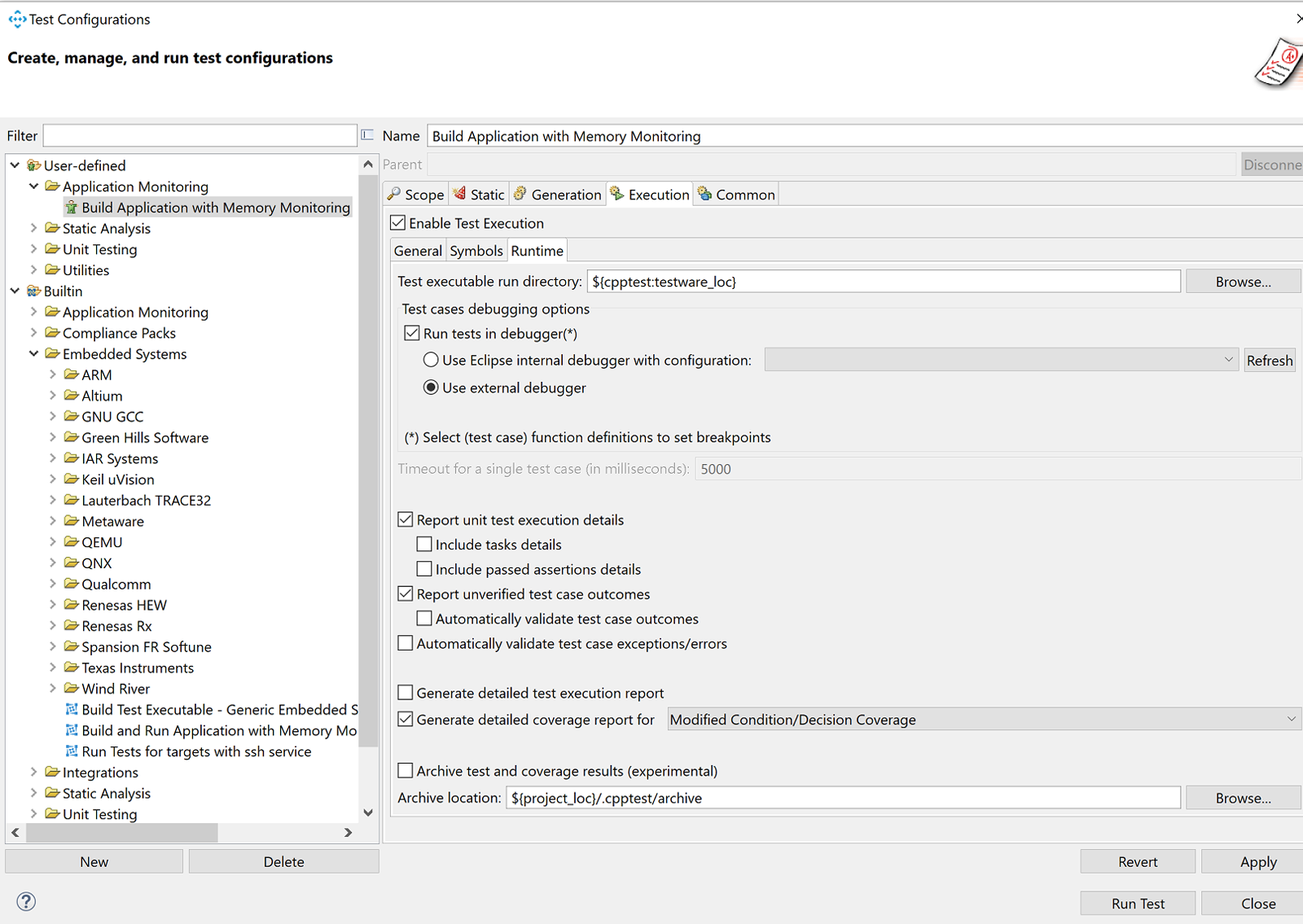
Task: Click the Build Test Executable config icon
Action: [x=72, y=709]
